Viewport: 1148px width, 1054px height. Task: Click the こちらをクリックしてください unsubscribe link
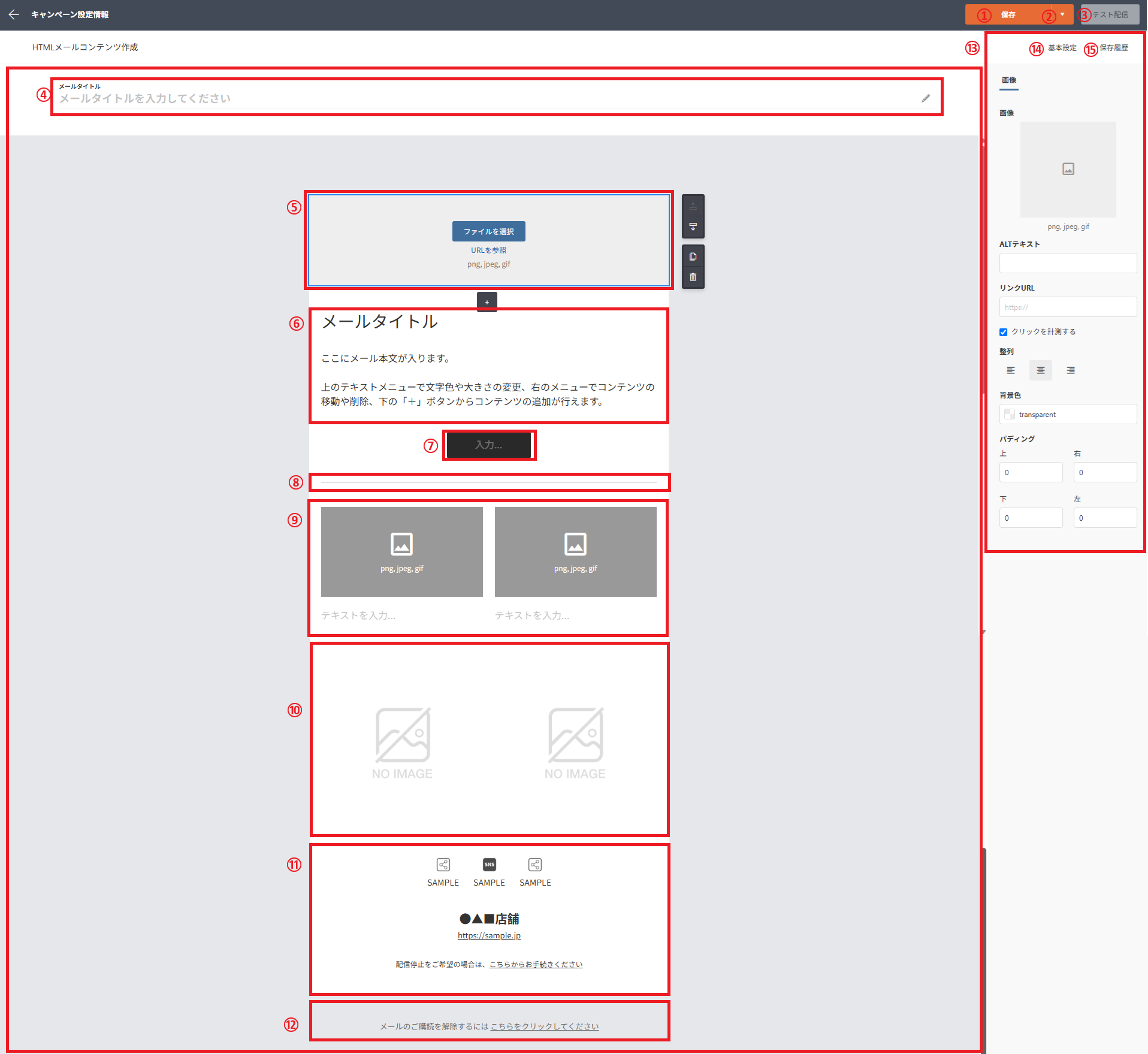pyautogui.click(x=545, y=1026)
